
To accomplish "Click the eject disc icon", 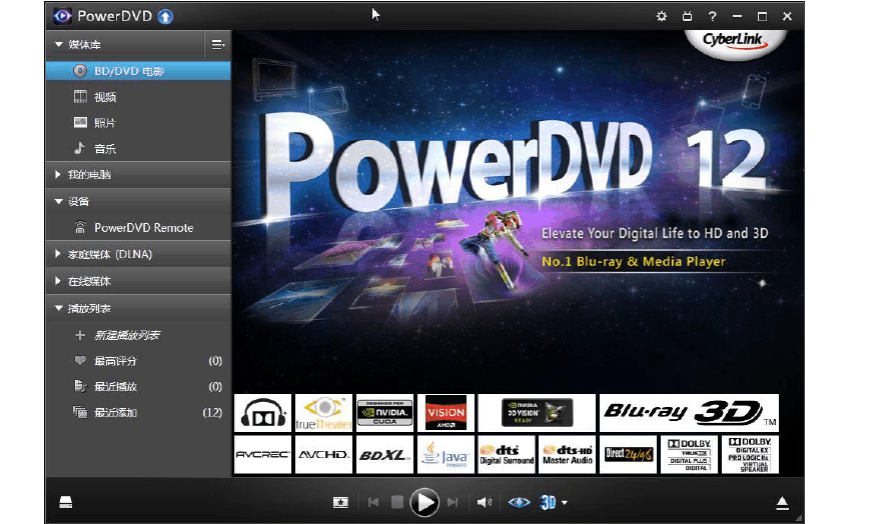I will click(783, 502).
